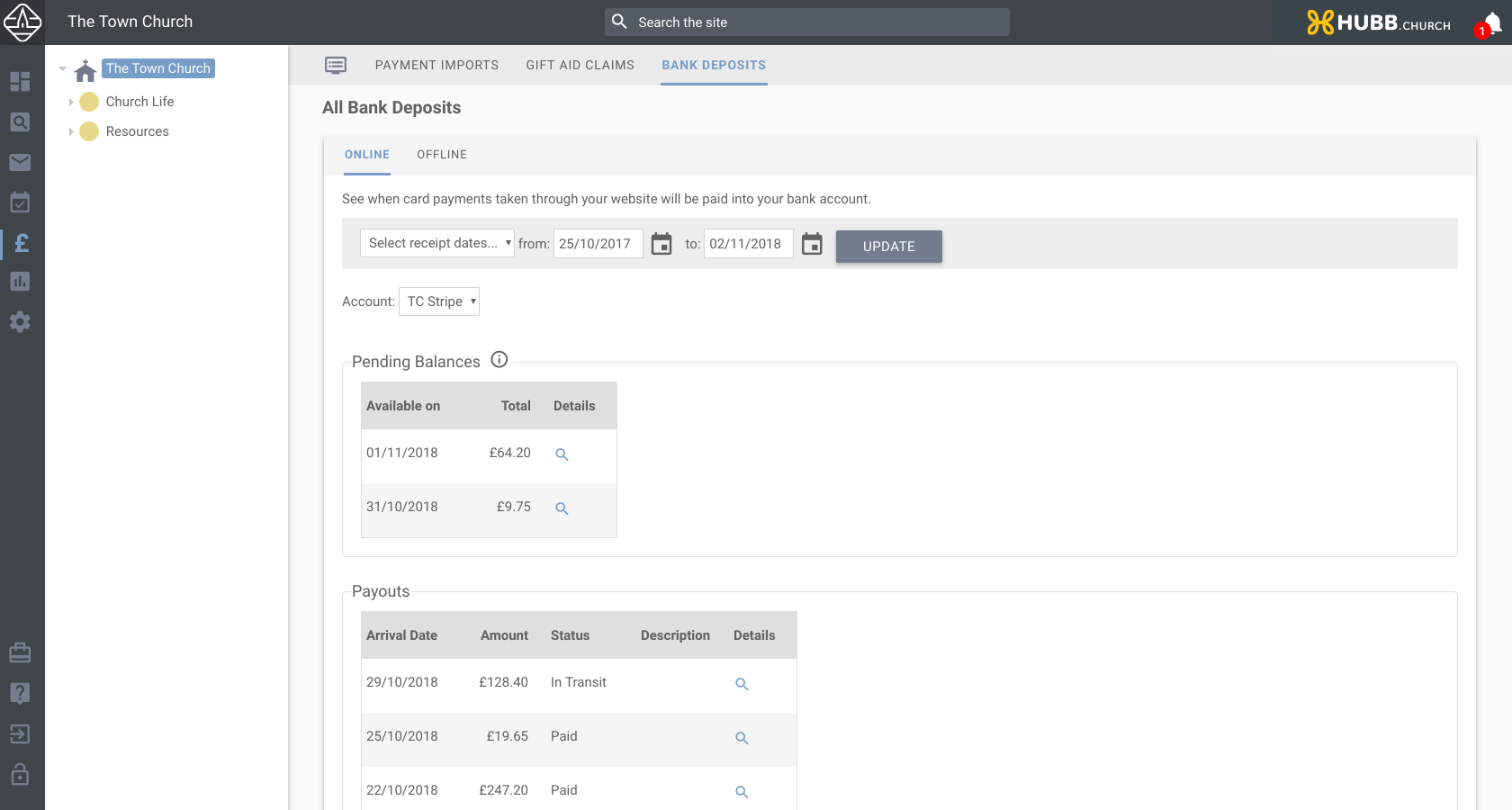
Task: Open the briefcase toolbox sidebar icon
Action: [x=20, y=652]
